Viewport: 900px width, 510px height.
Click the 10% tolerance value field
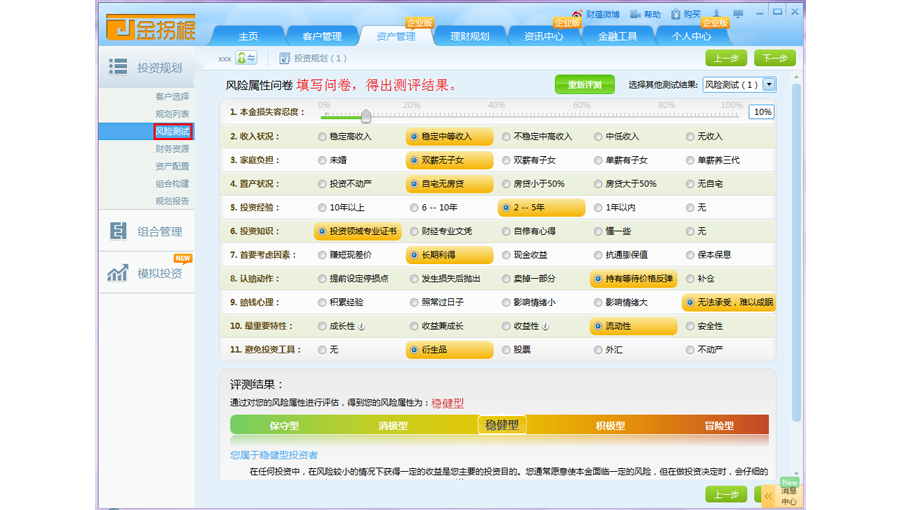coord(761,112)
